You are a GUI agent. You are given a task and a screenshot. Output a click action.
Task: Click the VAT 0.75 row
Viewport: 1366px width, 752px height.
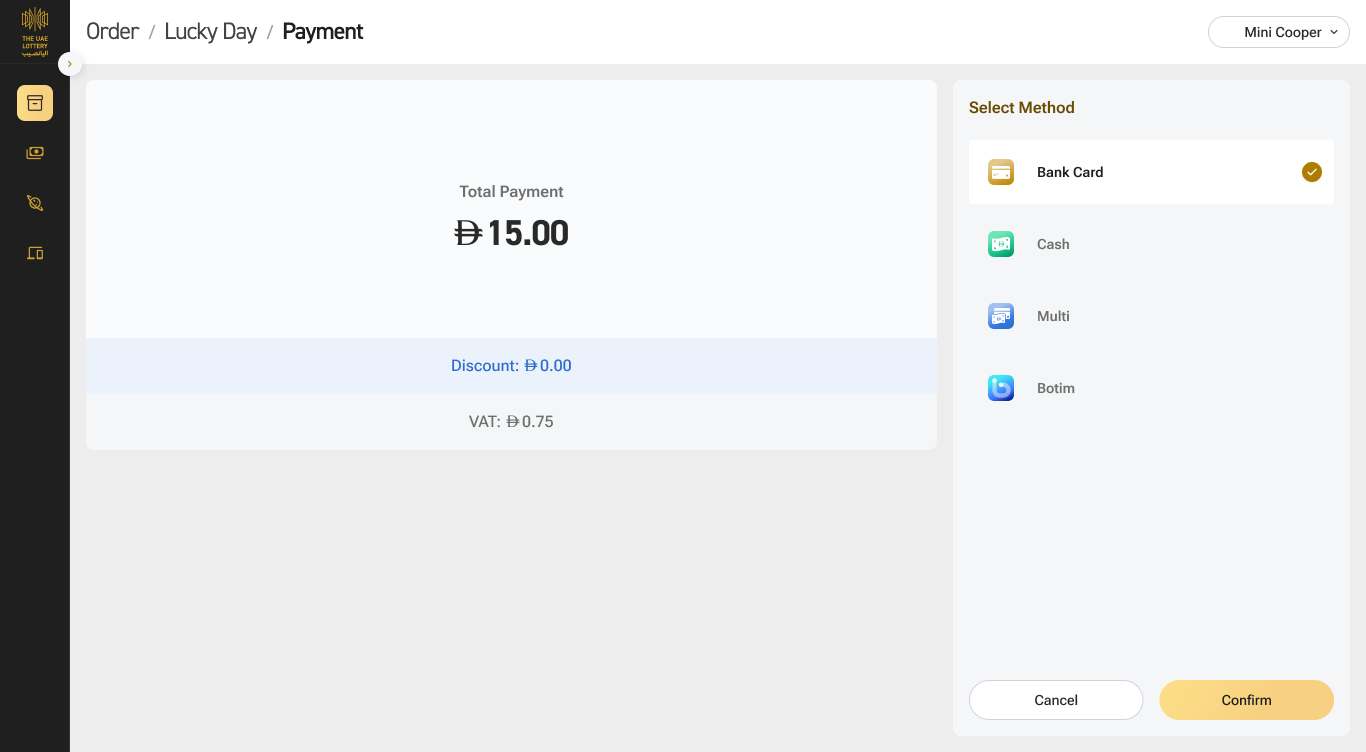512,422
